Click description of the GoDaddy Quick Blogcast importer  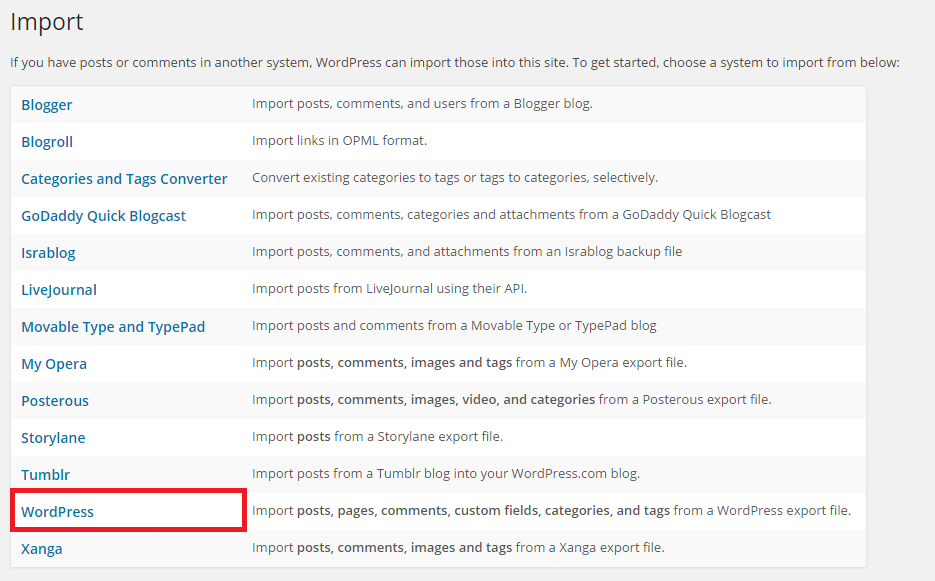(x=512, y=215)
